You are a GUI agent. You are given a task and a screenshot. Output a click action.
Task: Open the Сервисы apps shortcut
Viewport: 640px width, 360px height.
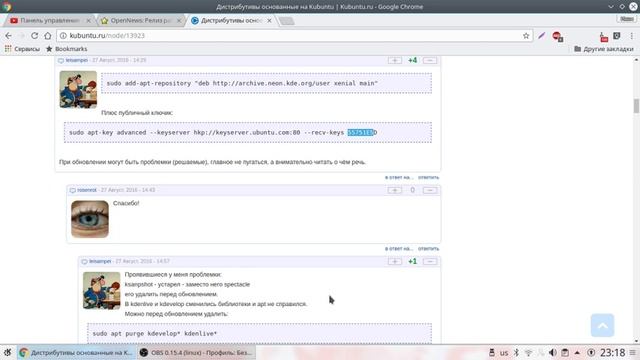pyautogui.click(x=22, y=49)
